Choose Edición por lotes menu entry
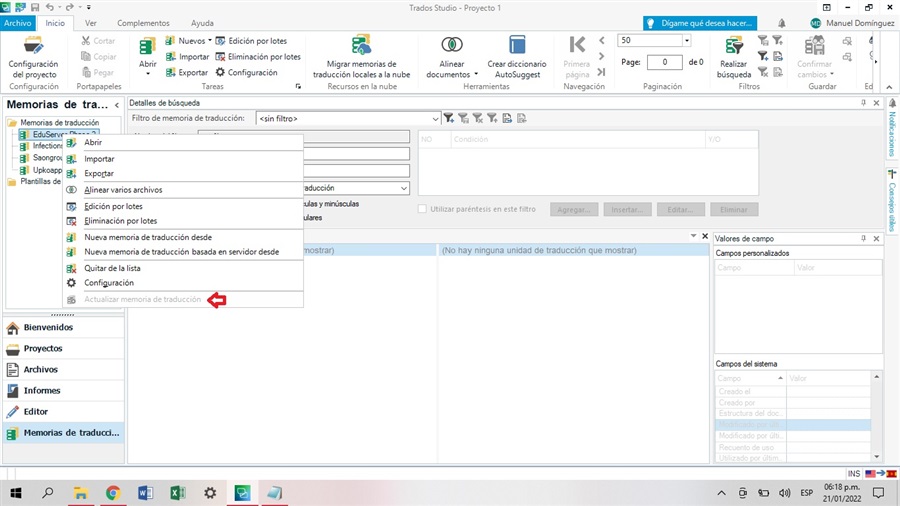Image resolution: width=900 pixels, height=506 pixels. click(184, 207)
